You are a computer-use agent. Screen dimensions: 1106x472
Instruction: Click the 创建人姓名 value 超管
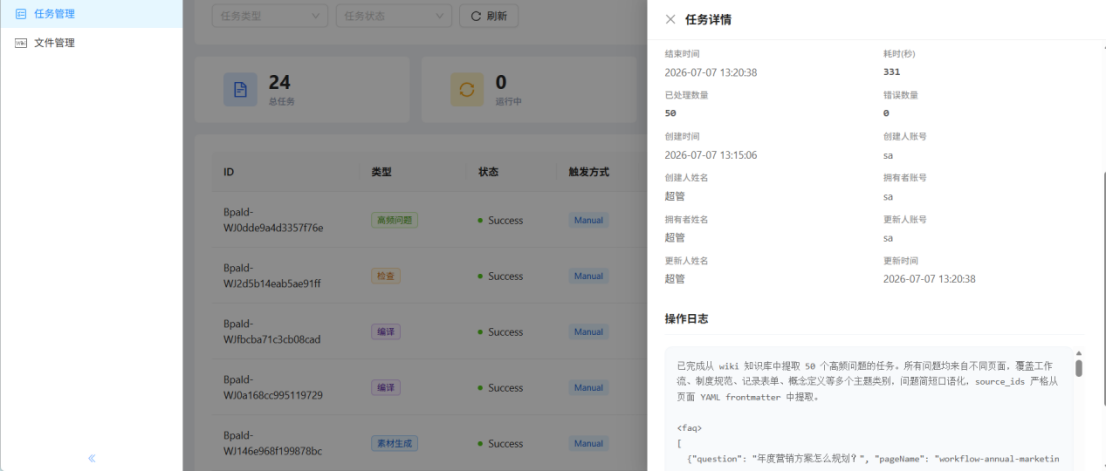tap(675, 196)
